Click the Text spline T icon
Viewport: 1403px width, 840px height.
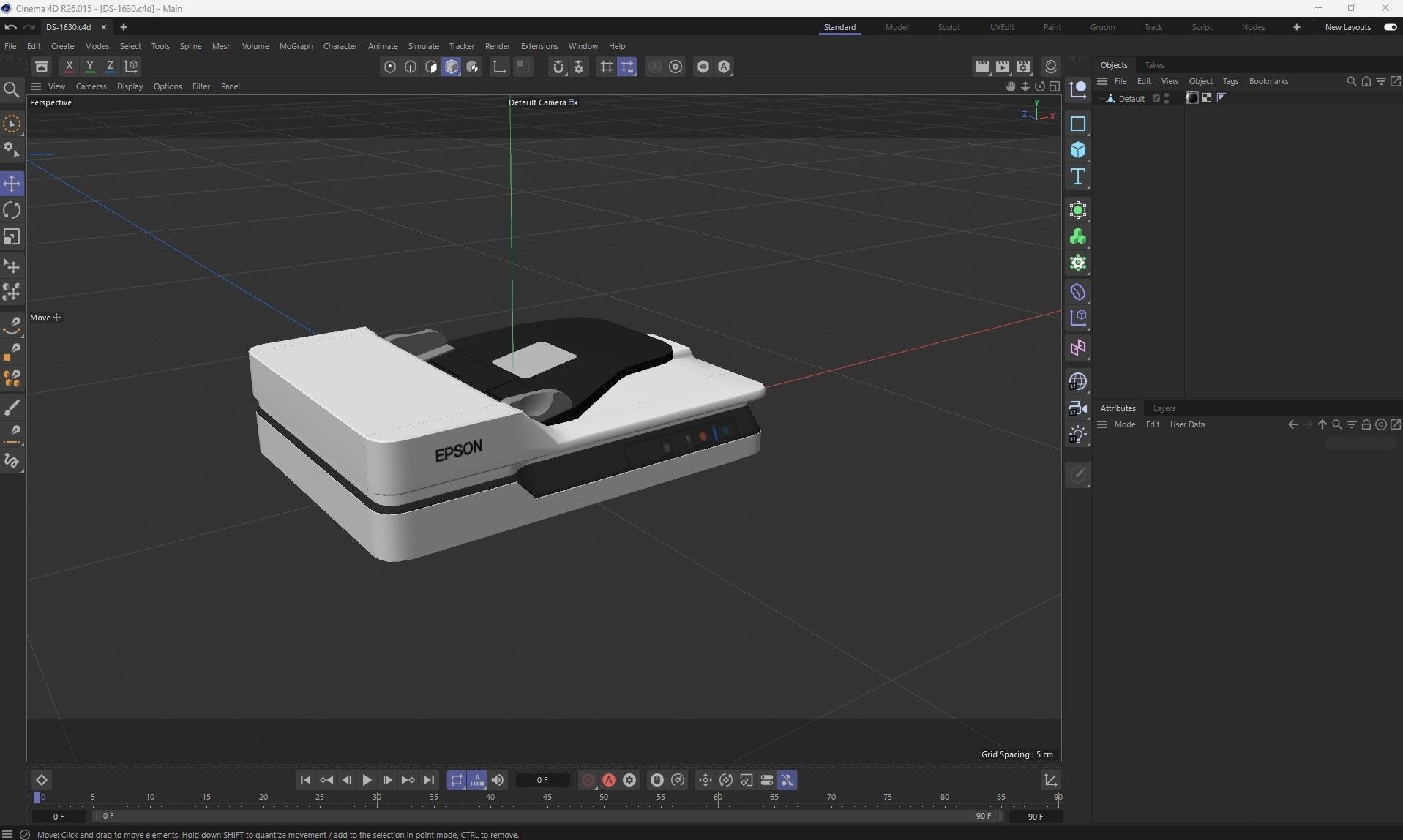[x=1078, y=176]
